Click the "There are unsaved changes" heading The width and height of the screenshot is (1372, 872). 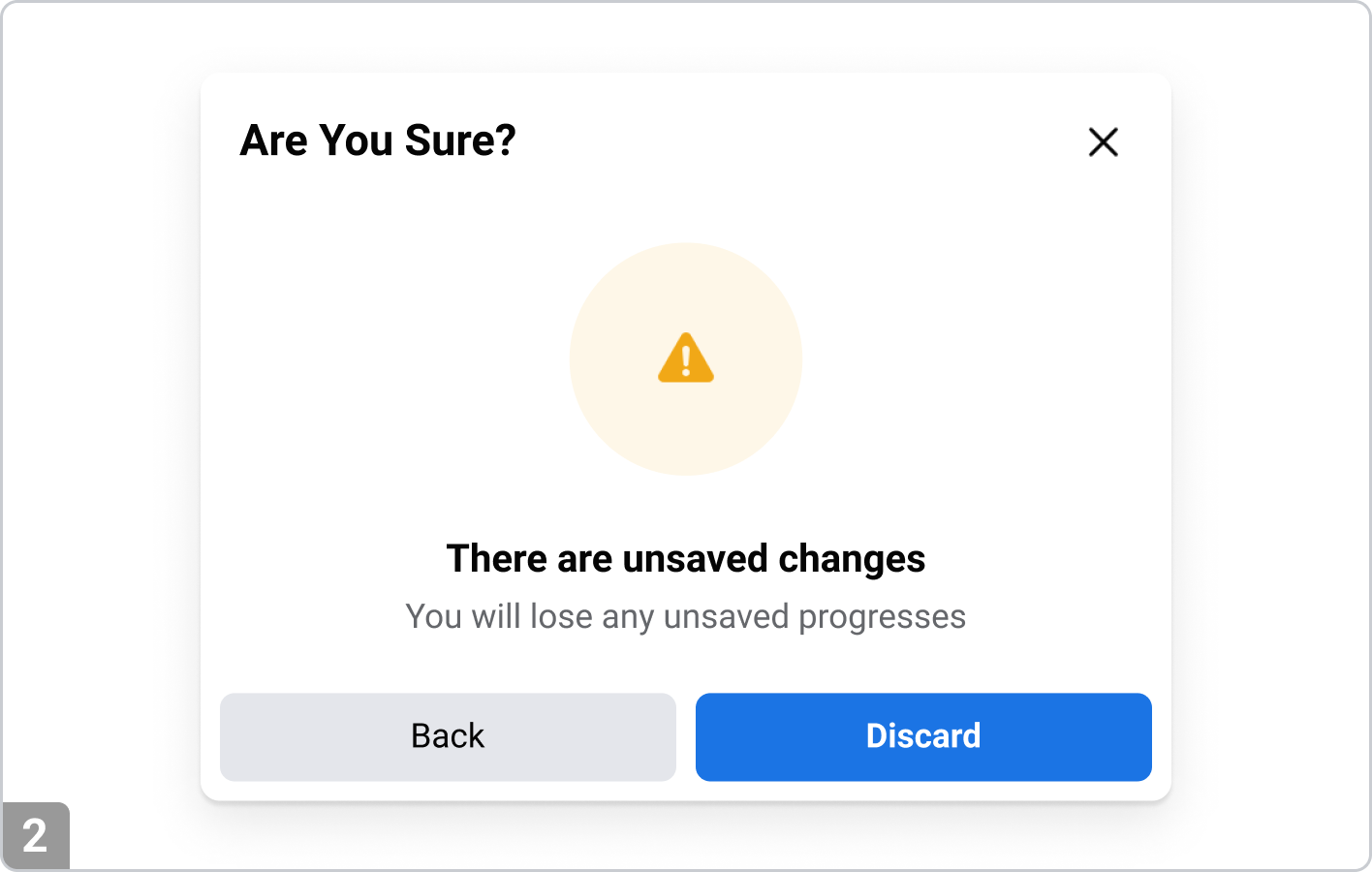(x=685, y=559)
